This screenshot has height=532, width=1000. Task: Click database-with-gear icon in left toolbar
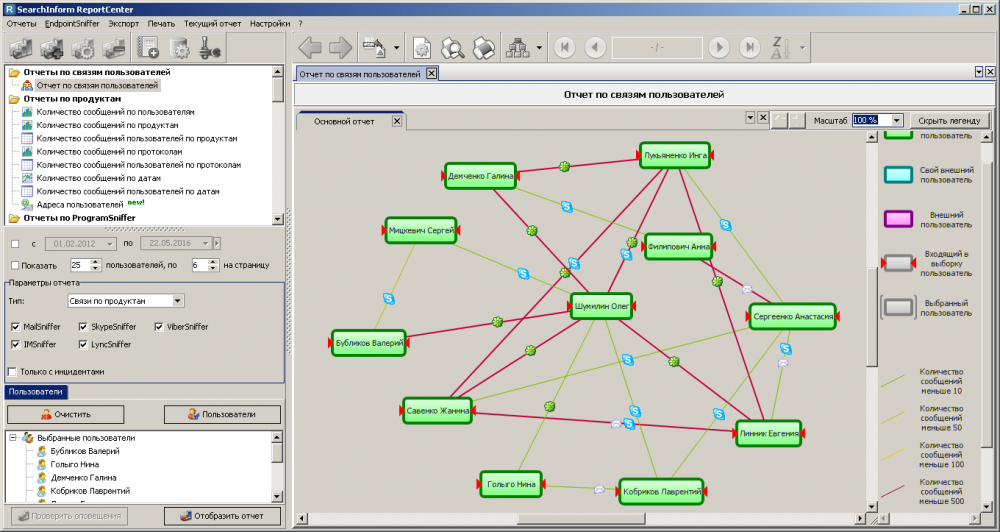pyautogui.click(x=84, y=49)
